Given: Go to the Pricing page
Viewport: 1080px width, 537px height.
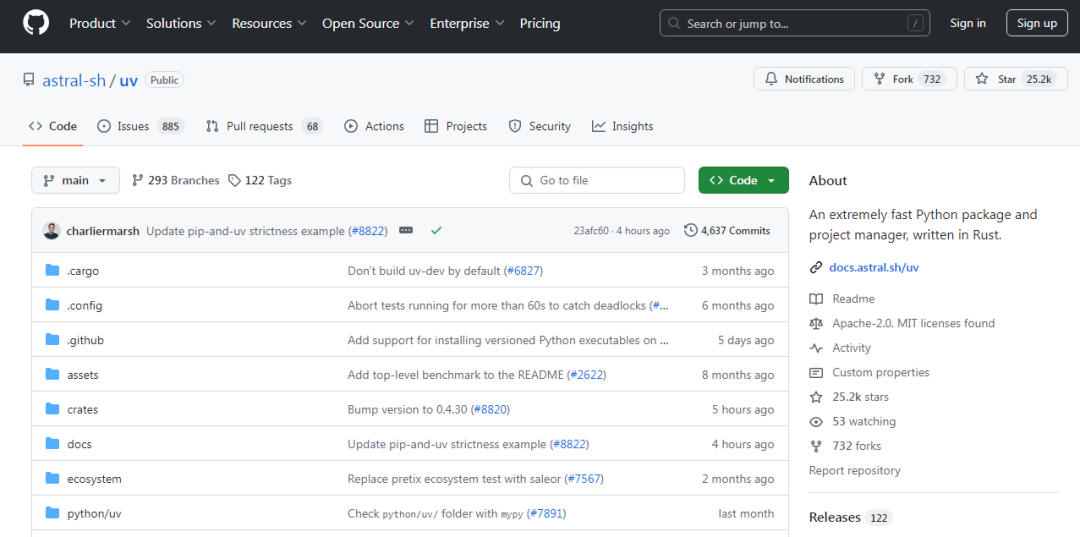Looking at the screenshot, I should (540, 23).
